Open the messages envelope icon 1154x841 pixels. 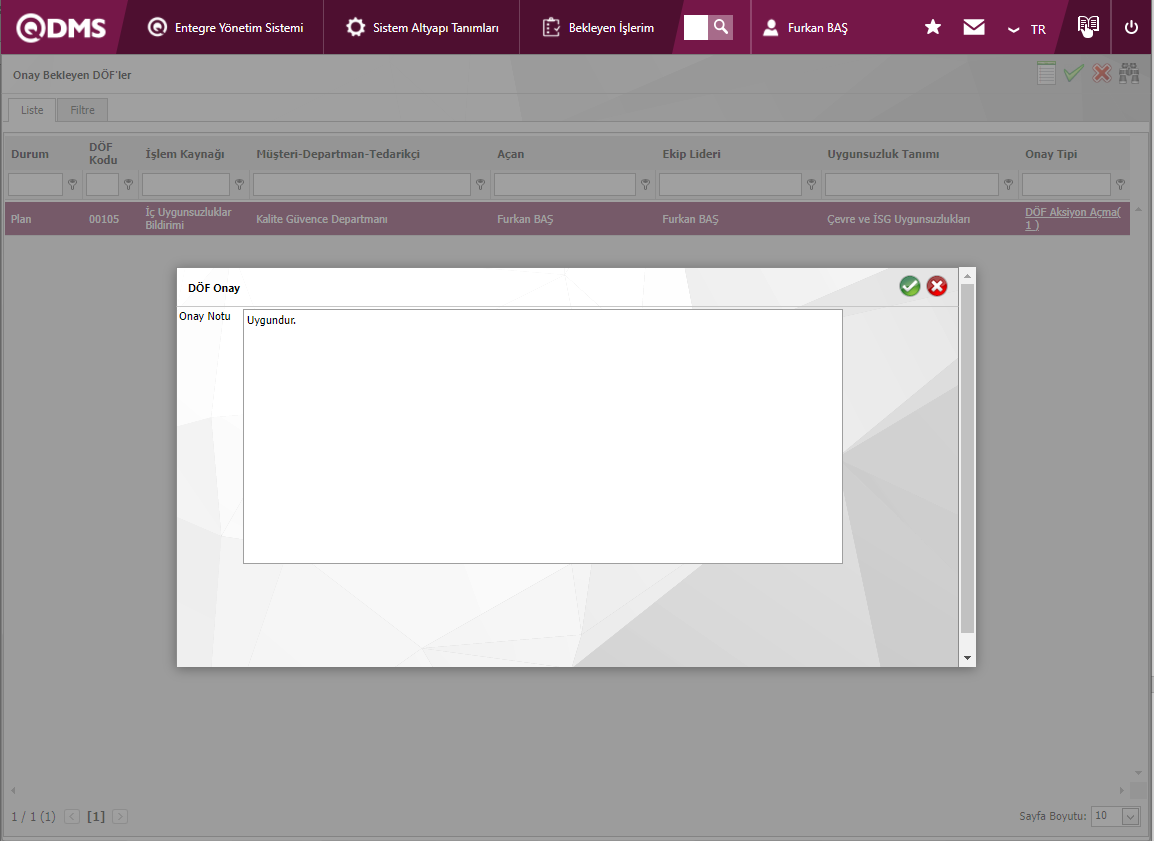point(973,28)
